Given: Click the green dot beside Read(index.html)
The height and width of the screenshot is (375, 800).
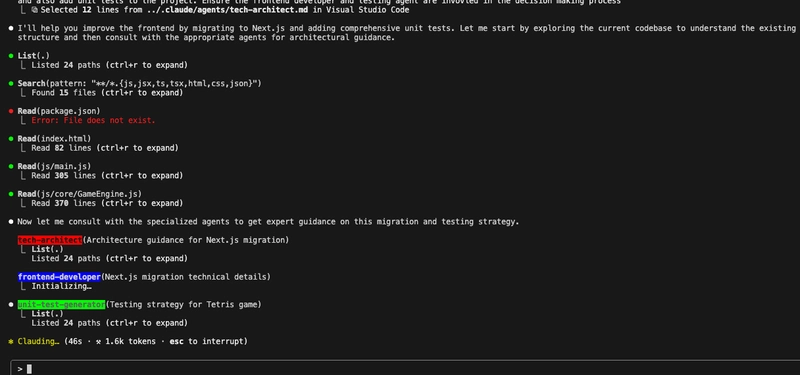Looking at the screenshot, I should click(x=11, y=138).
